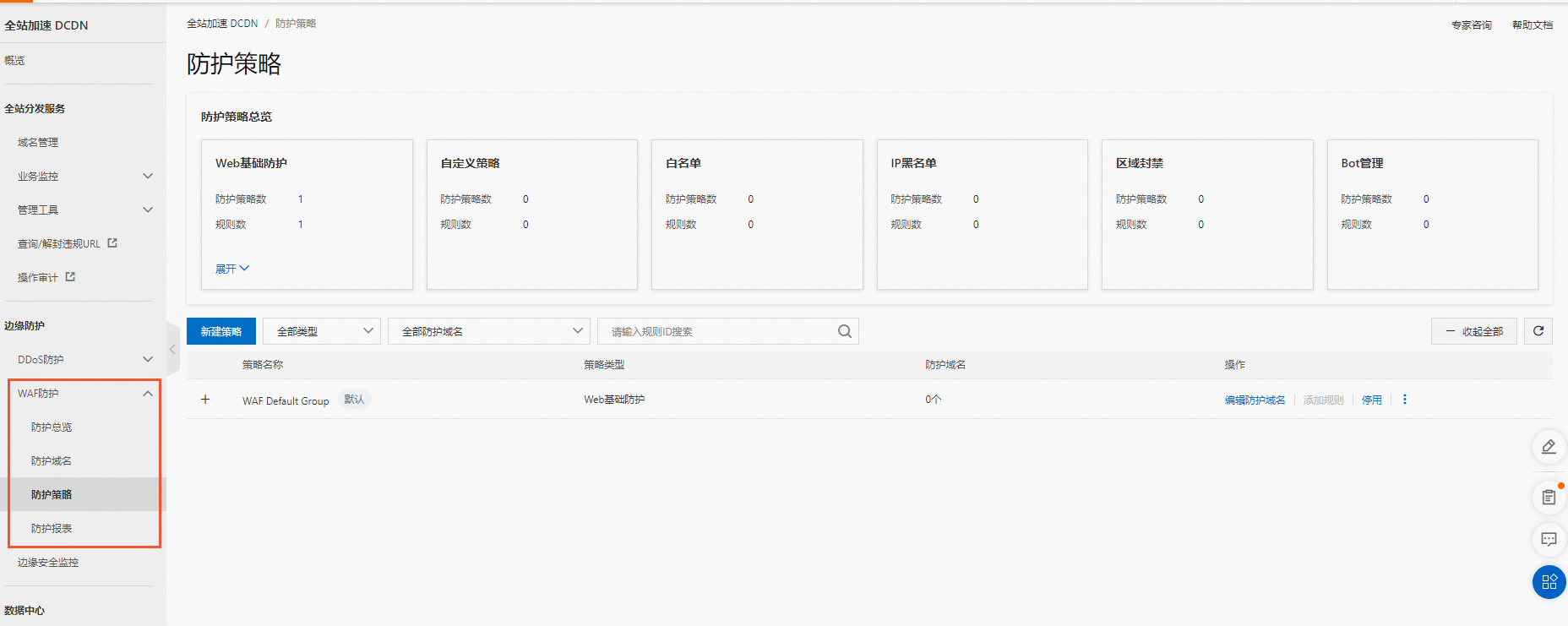The image size is (1568, 626).
Task: Open the floating chat feedback icon
Action: click(x=1549, y=539)
